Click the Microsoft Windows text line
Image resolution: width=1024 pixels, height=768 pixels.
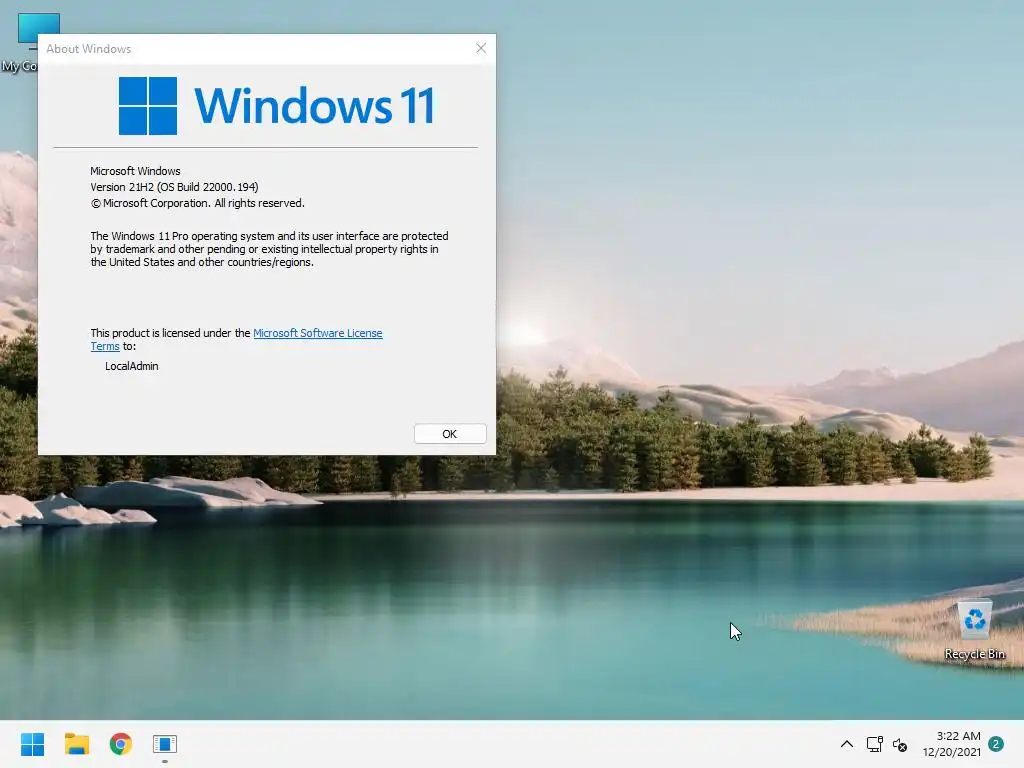135,171
